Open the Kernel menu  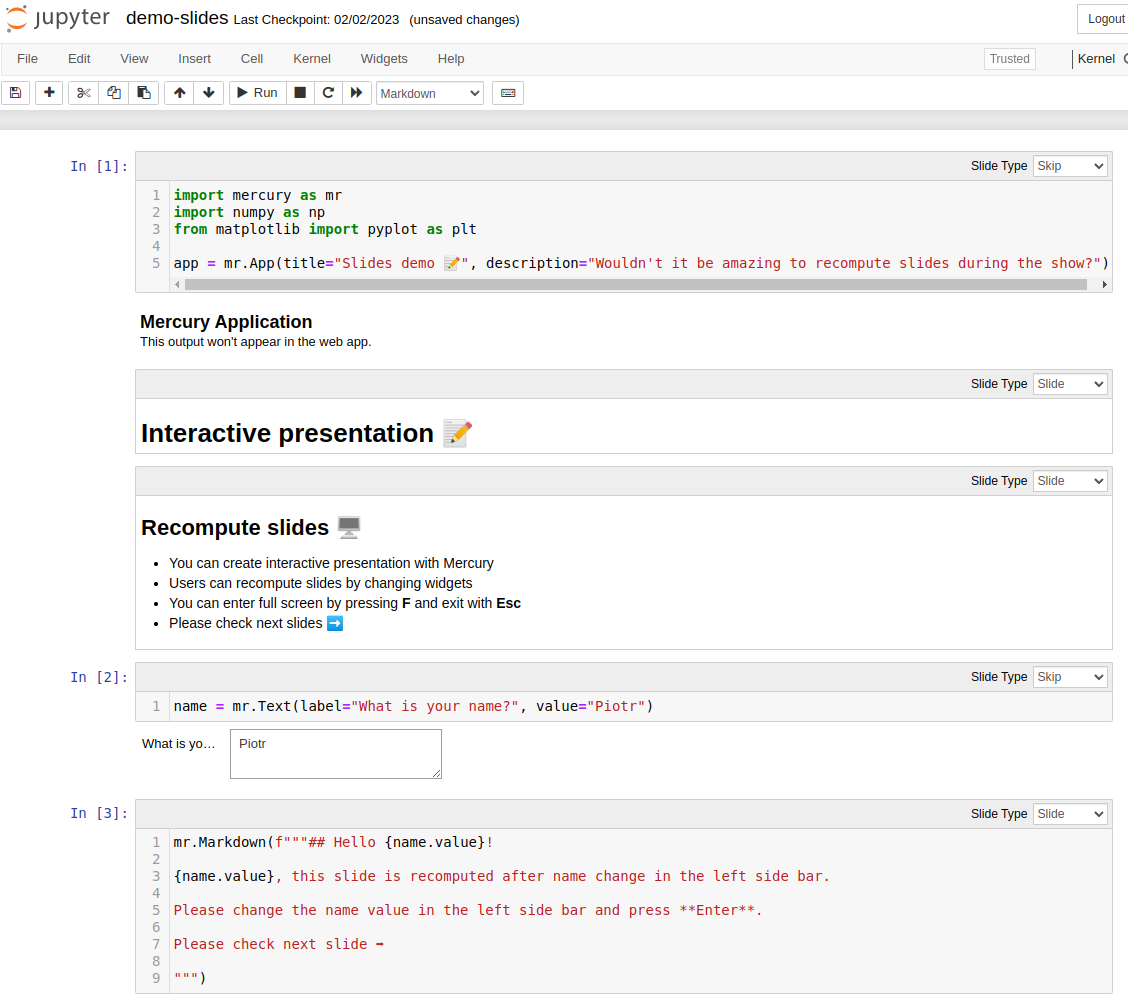[311, 58]
